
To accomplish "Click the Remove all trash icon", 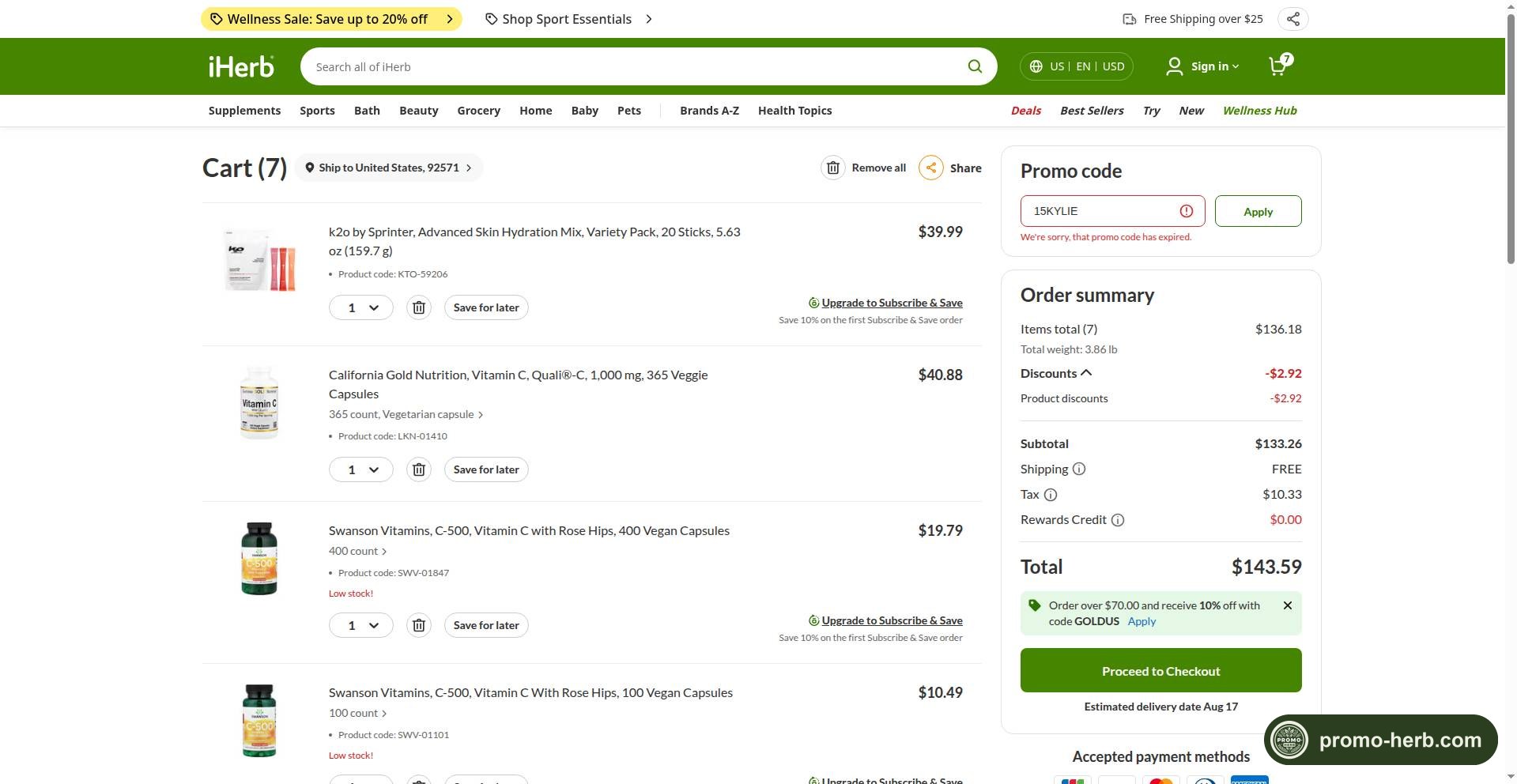I will click(833, 168).
